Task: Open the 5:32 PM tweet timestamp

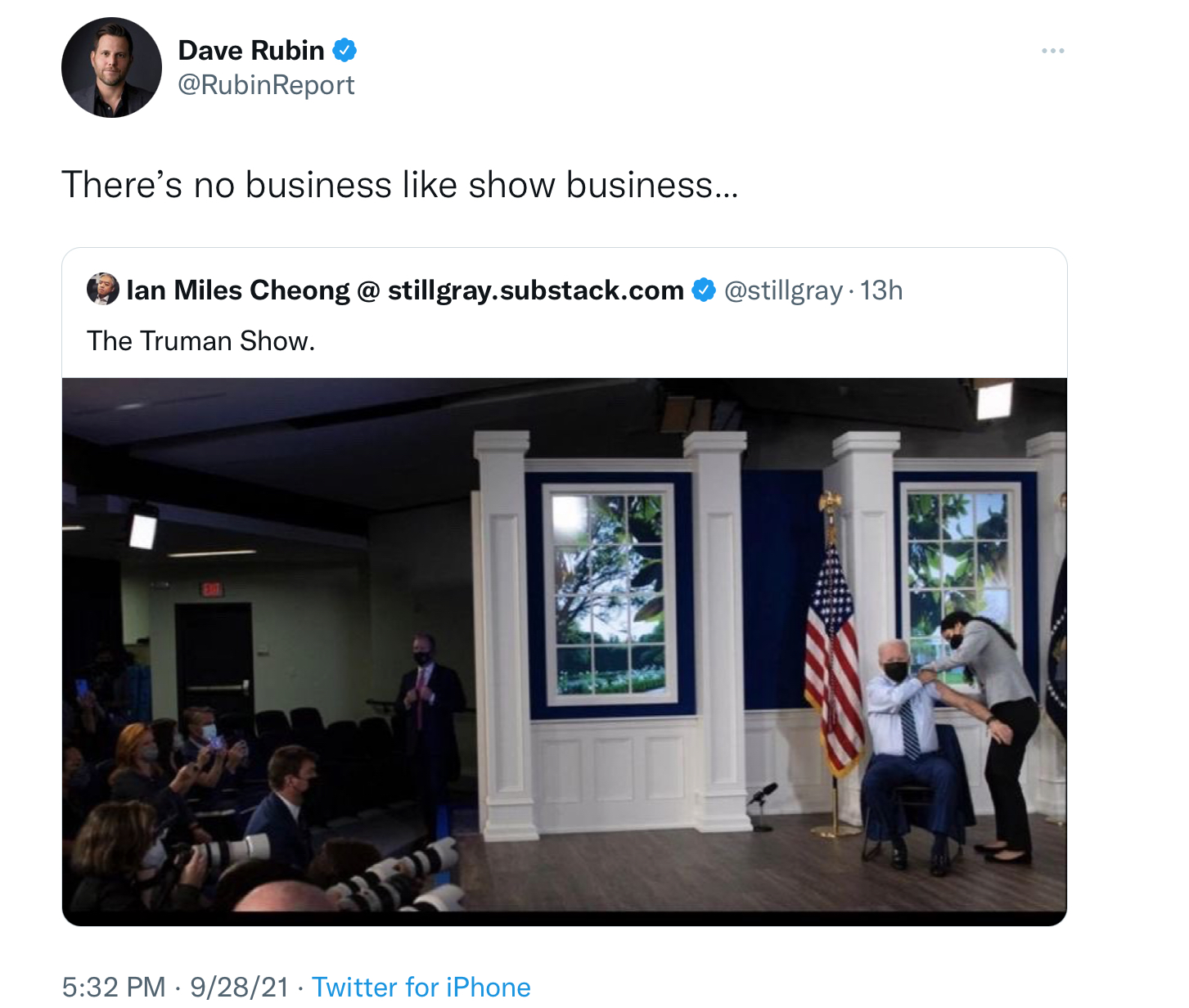Action: pos(114,987)
